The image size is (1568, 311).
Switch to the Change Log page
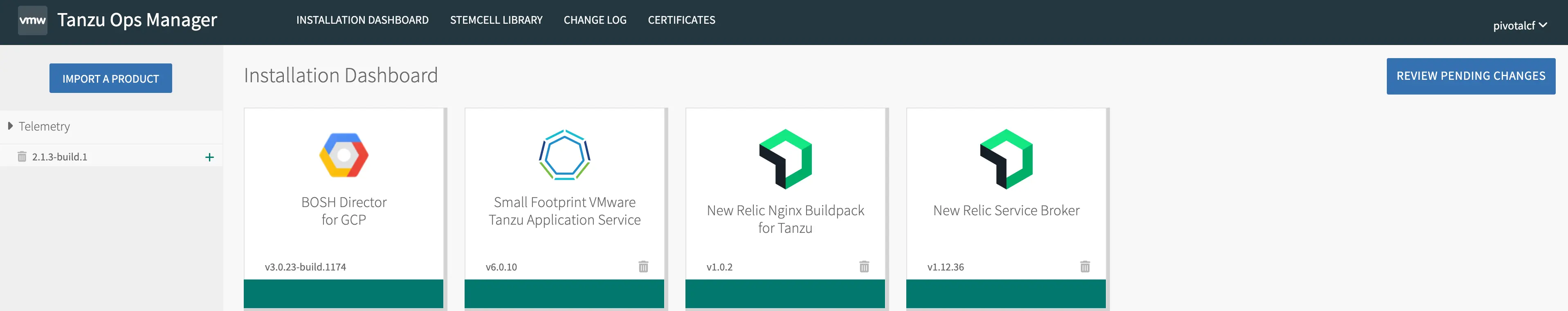(595, 20)
